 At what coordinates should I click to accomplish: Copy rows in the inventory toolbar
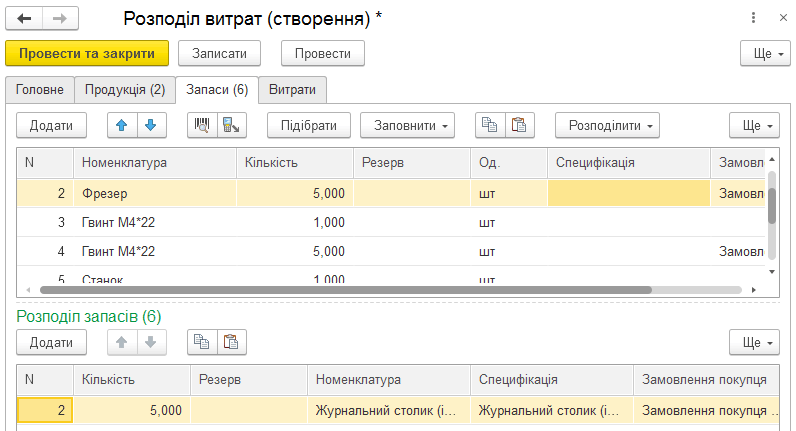coord(490,125)
